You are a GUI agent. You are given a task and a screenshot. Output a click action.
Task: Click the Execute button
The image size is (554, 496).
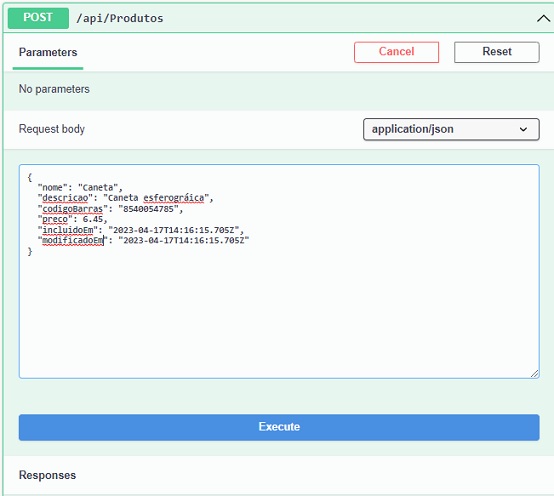pos(279,427)
